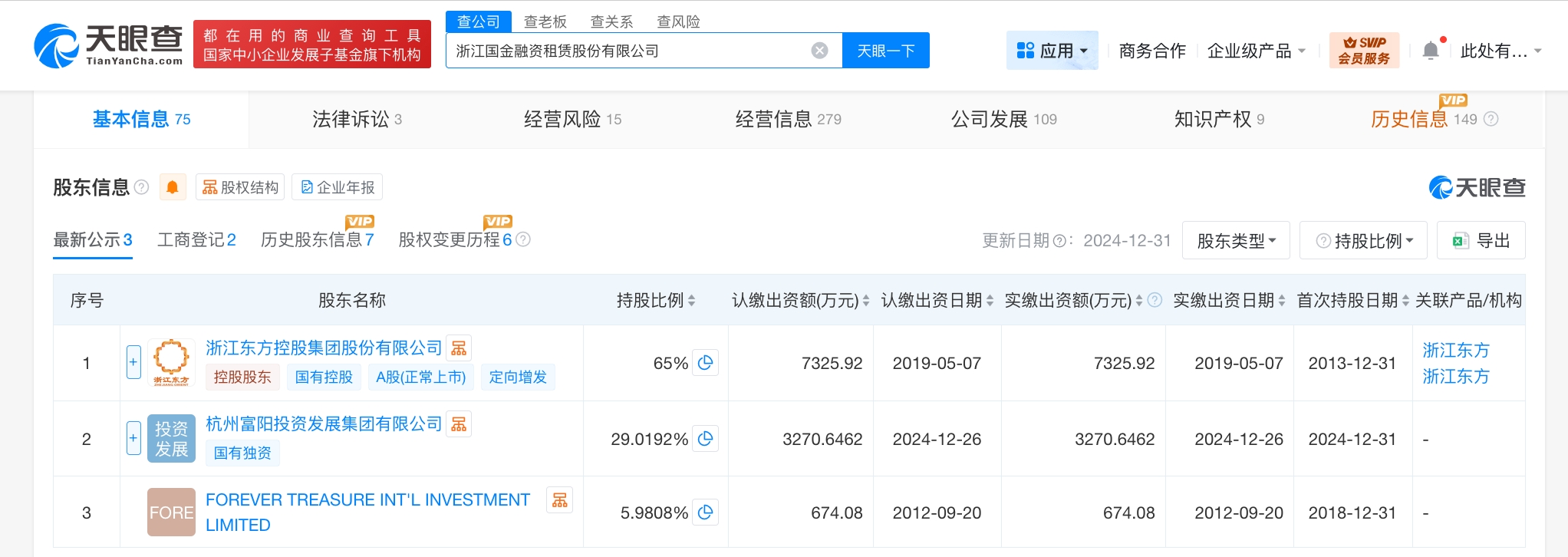
Task: Click the 天眼一下 search button
Action: 886,51
